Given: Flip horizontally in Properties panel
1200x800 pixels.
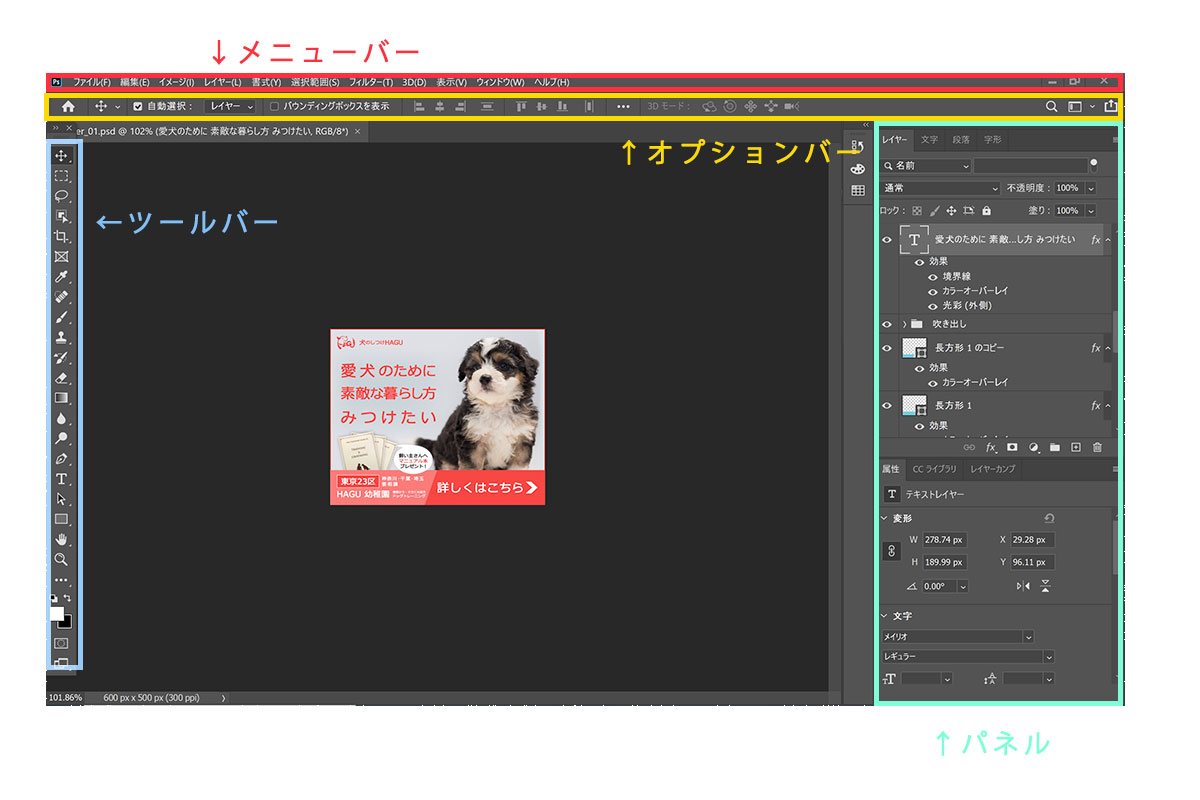Looking at the screenshot, I should [1023, 586].
